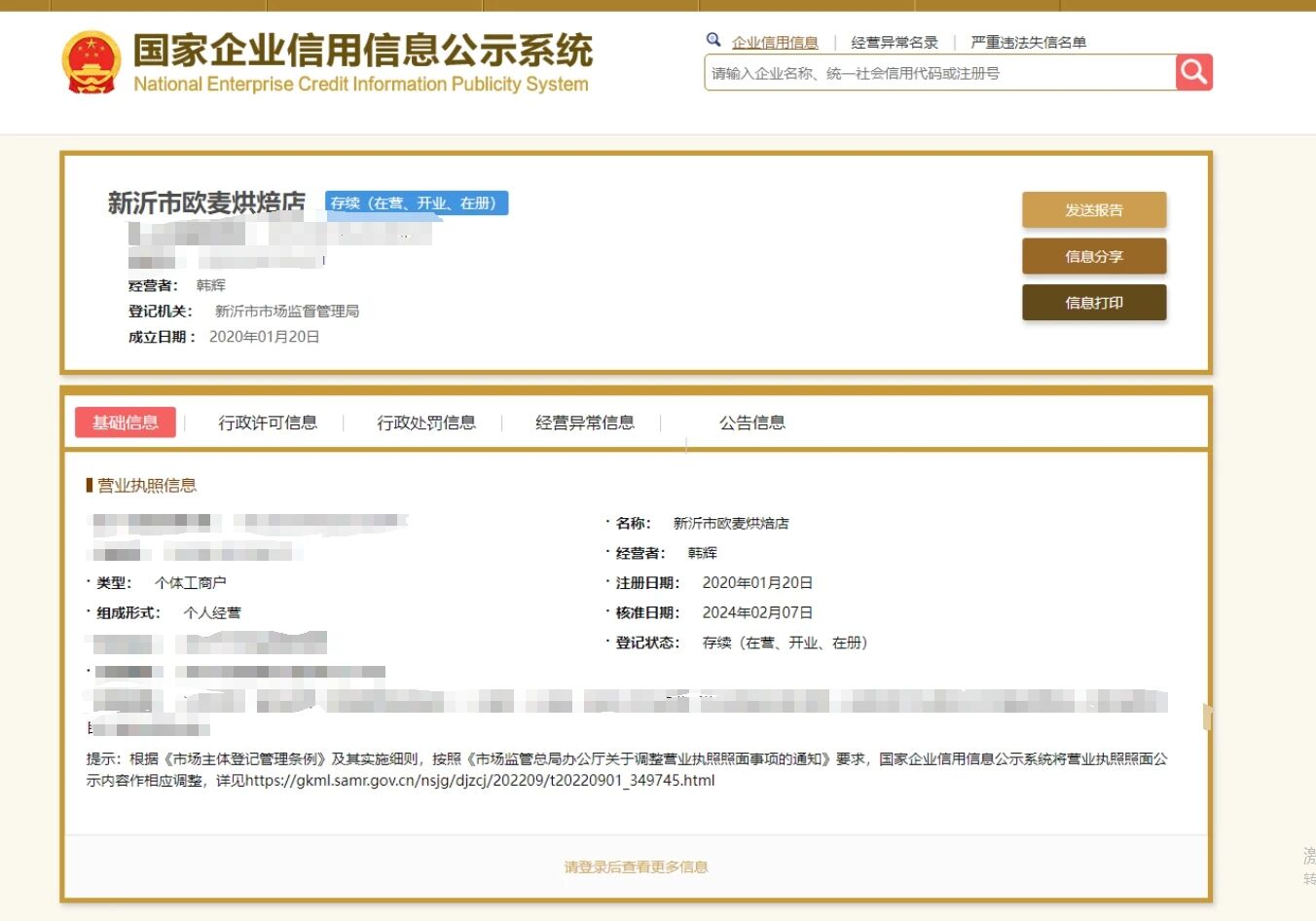Image resolution: width=1316 pixels, height=921 pixels.
Task: Click the national emblem logo
Action: [91, 62]
